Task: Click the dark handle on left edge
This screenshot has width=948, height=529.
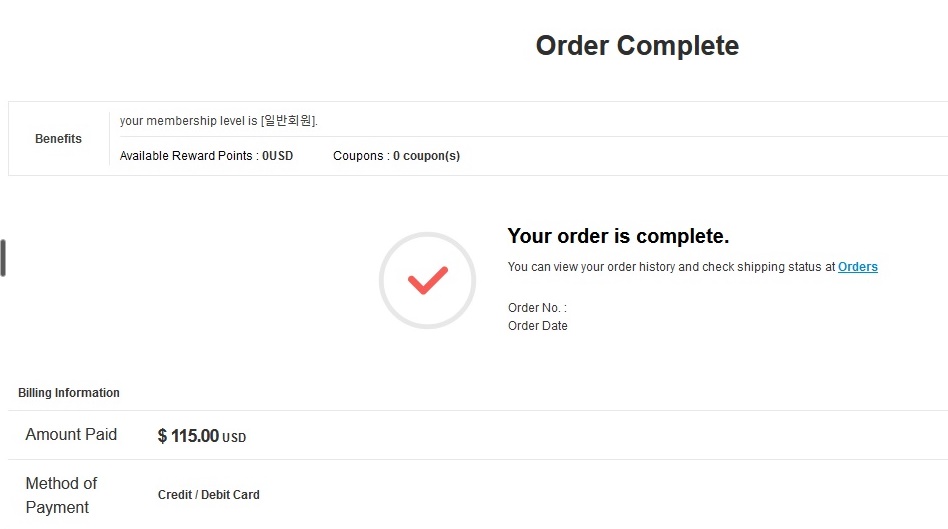Action: click(3, 258)
